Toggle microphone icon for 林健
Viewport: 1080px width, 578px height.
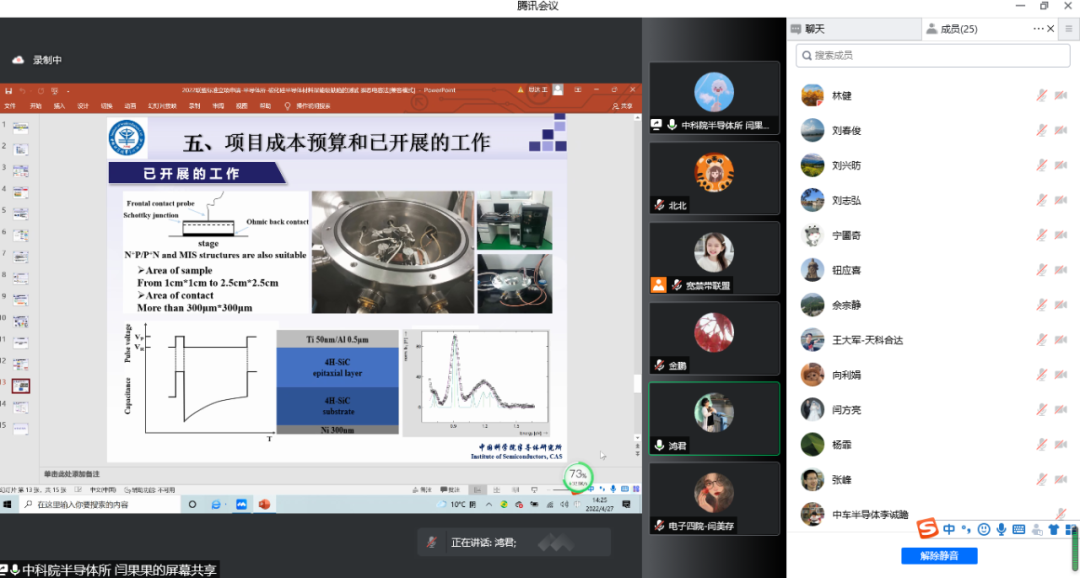tap(1041, 96)
